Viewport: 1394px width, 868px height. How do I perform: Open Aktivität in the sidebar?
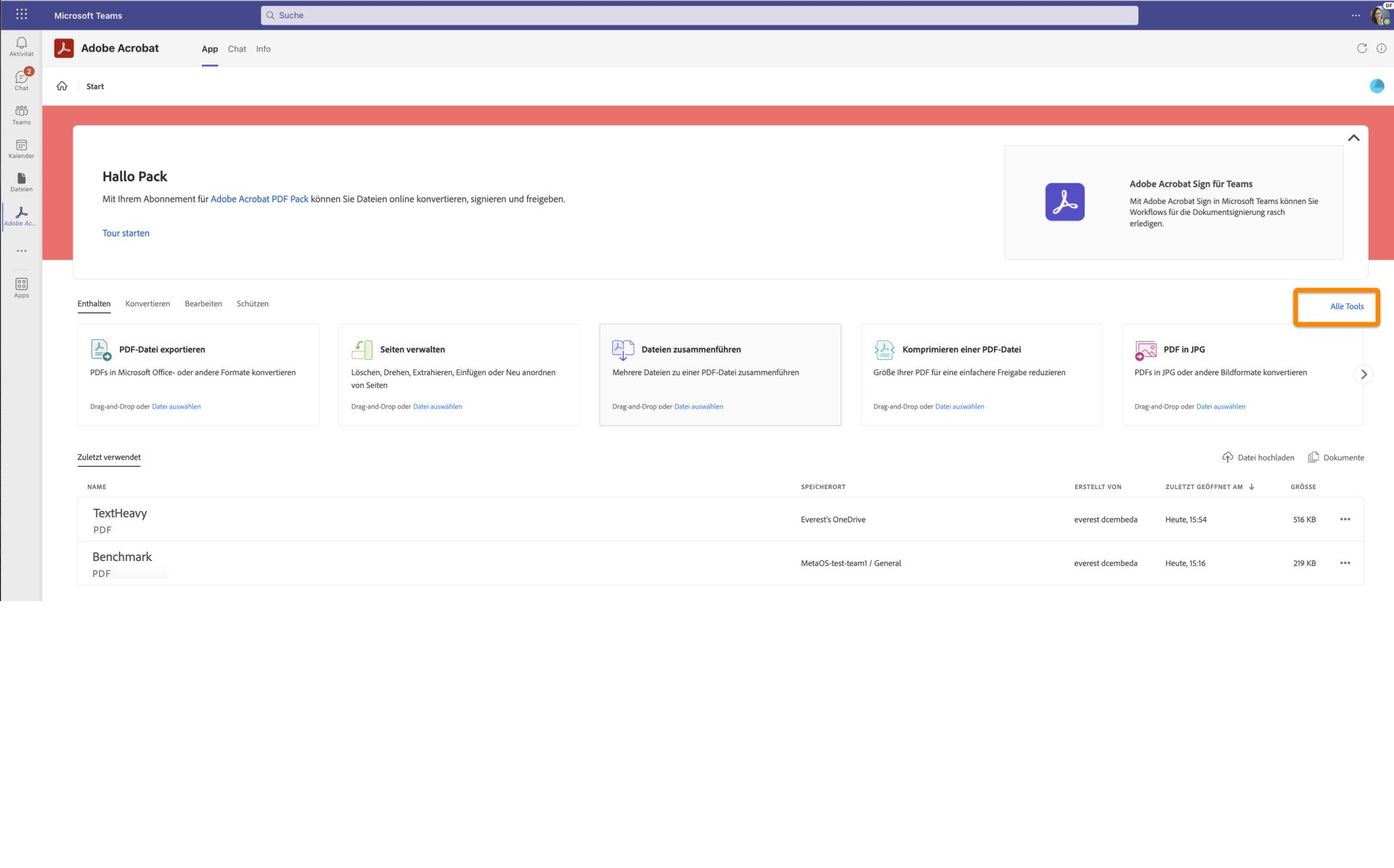(21, 46)
